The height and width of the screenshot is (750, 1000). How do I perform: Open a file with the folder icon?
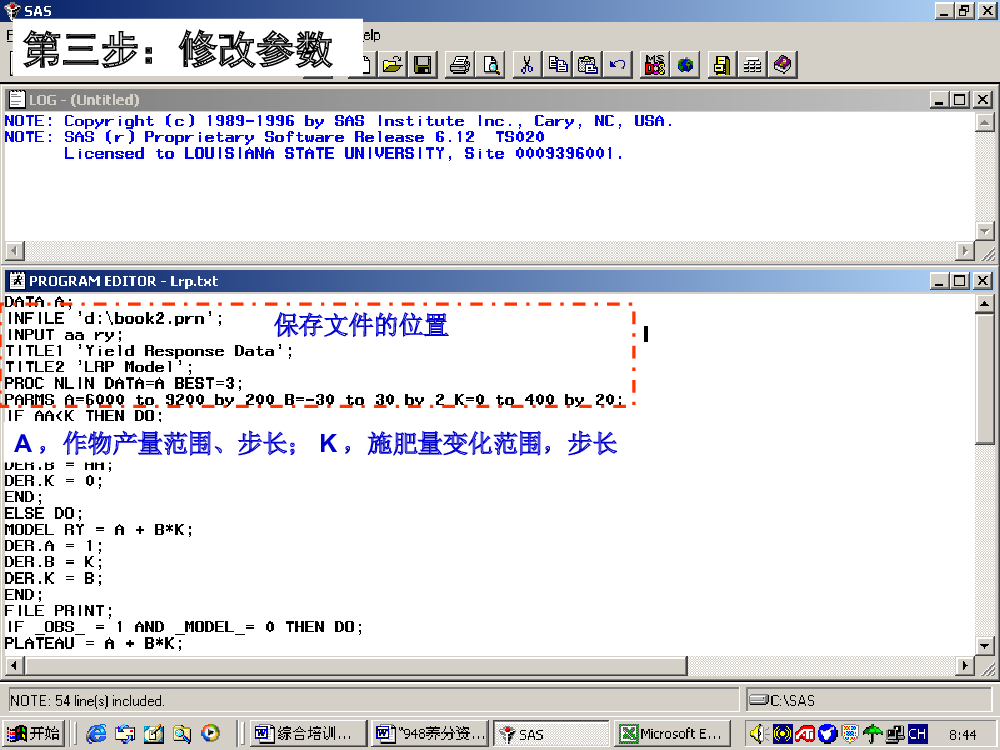point(392,65)
